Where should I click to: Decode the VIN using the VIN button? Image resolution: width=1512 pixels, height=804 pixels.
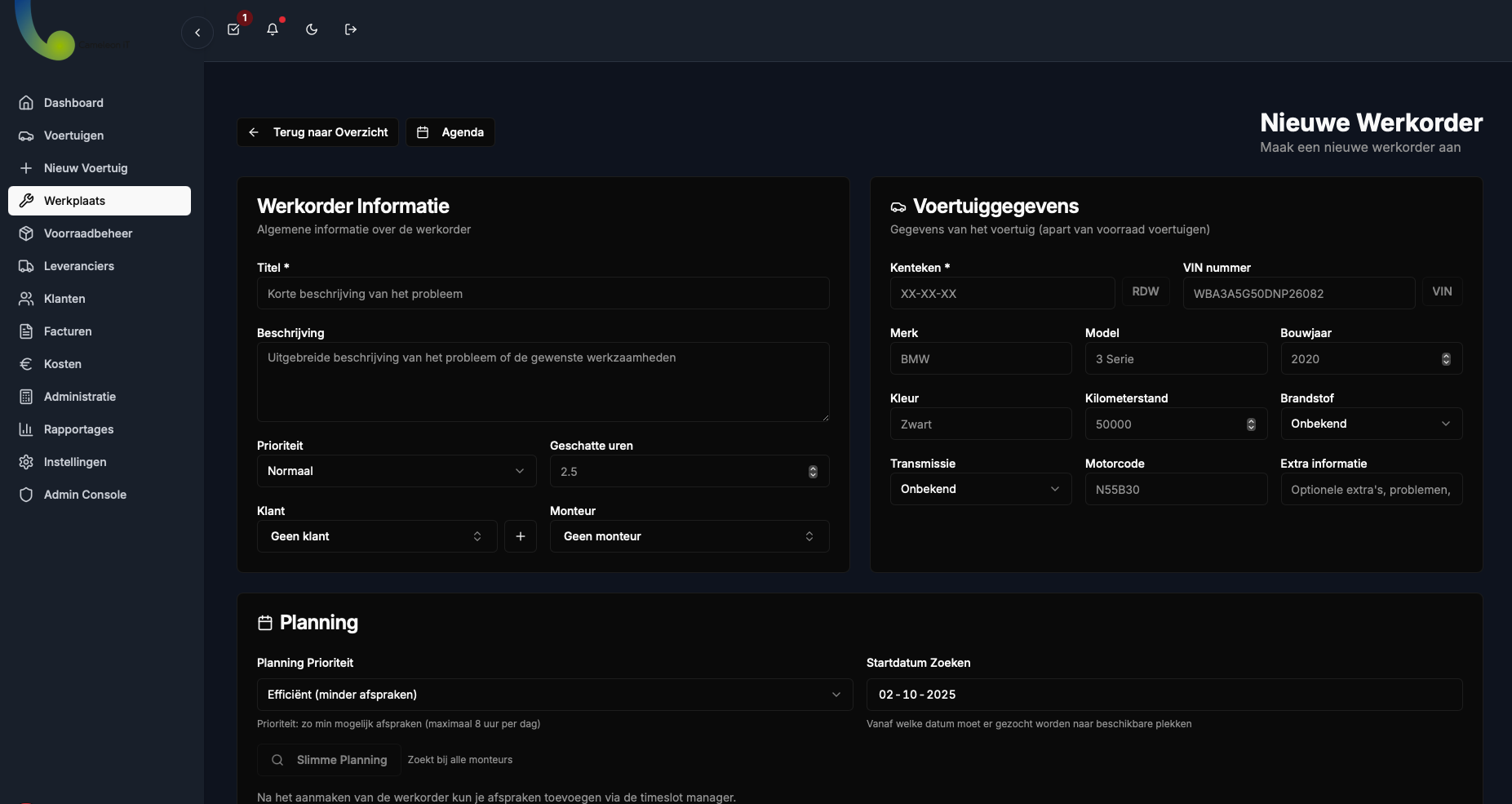1442,291
